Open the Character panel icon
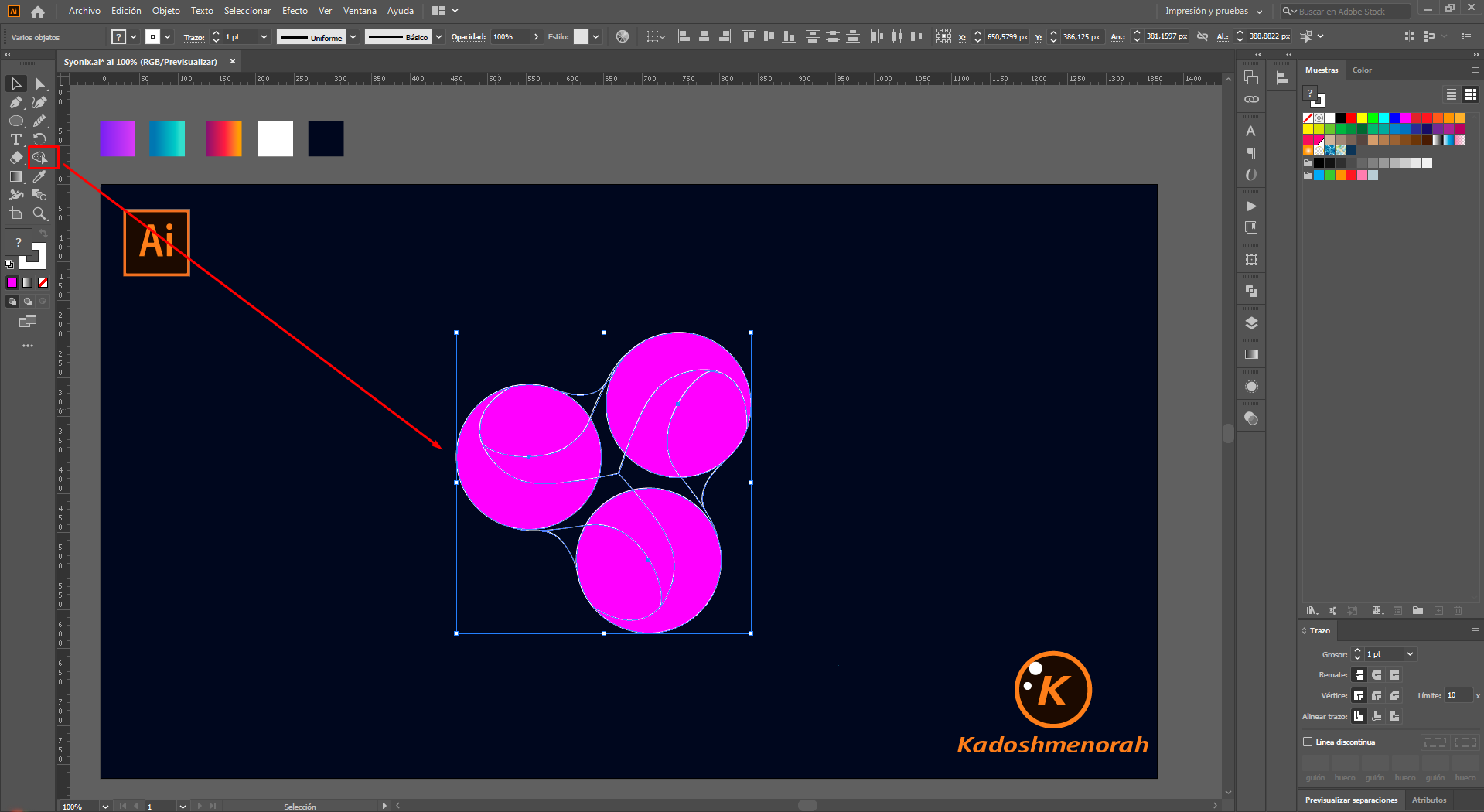 tap(1251, 131)
